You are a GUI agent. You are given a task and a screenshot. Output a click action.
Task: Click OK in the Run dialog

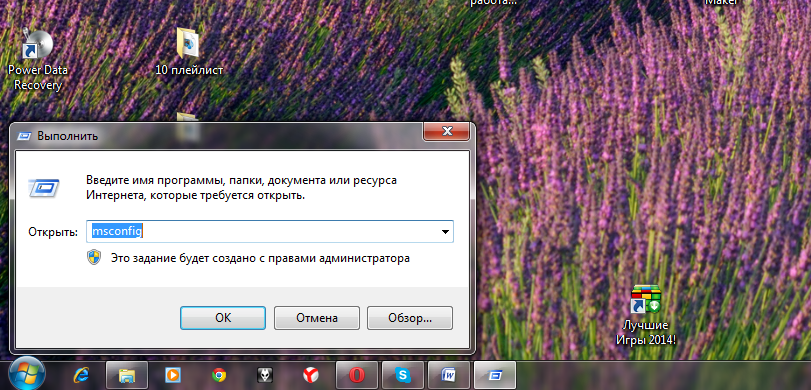tap(223, 318)
